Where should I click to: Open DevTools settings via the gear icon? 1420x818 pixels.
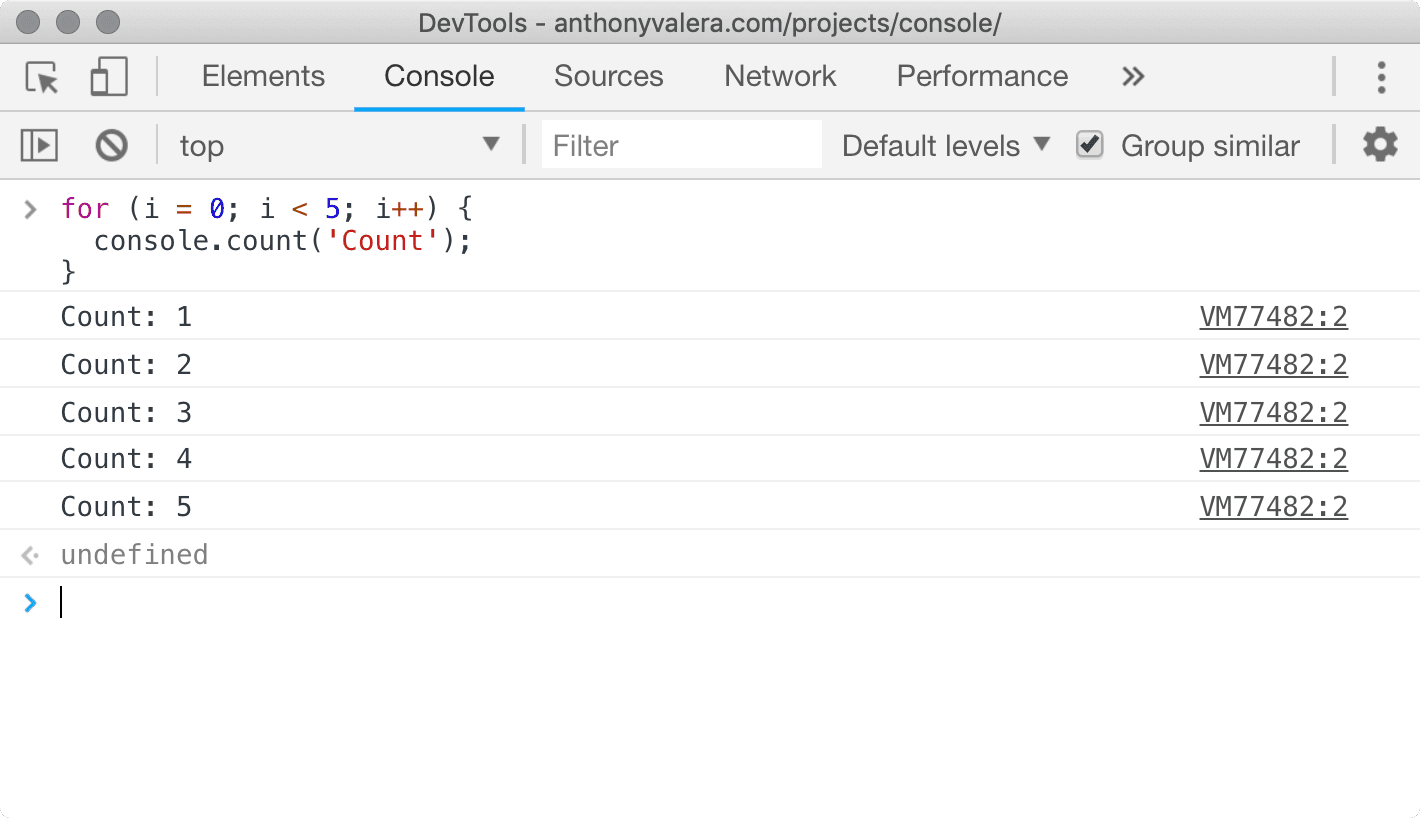(x=1380, y=145)
